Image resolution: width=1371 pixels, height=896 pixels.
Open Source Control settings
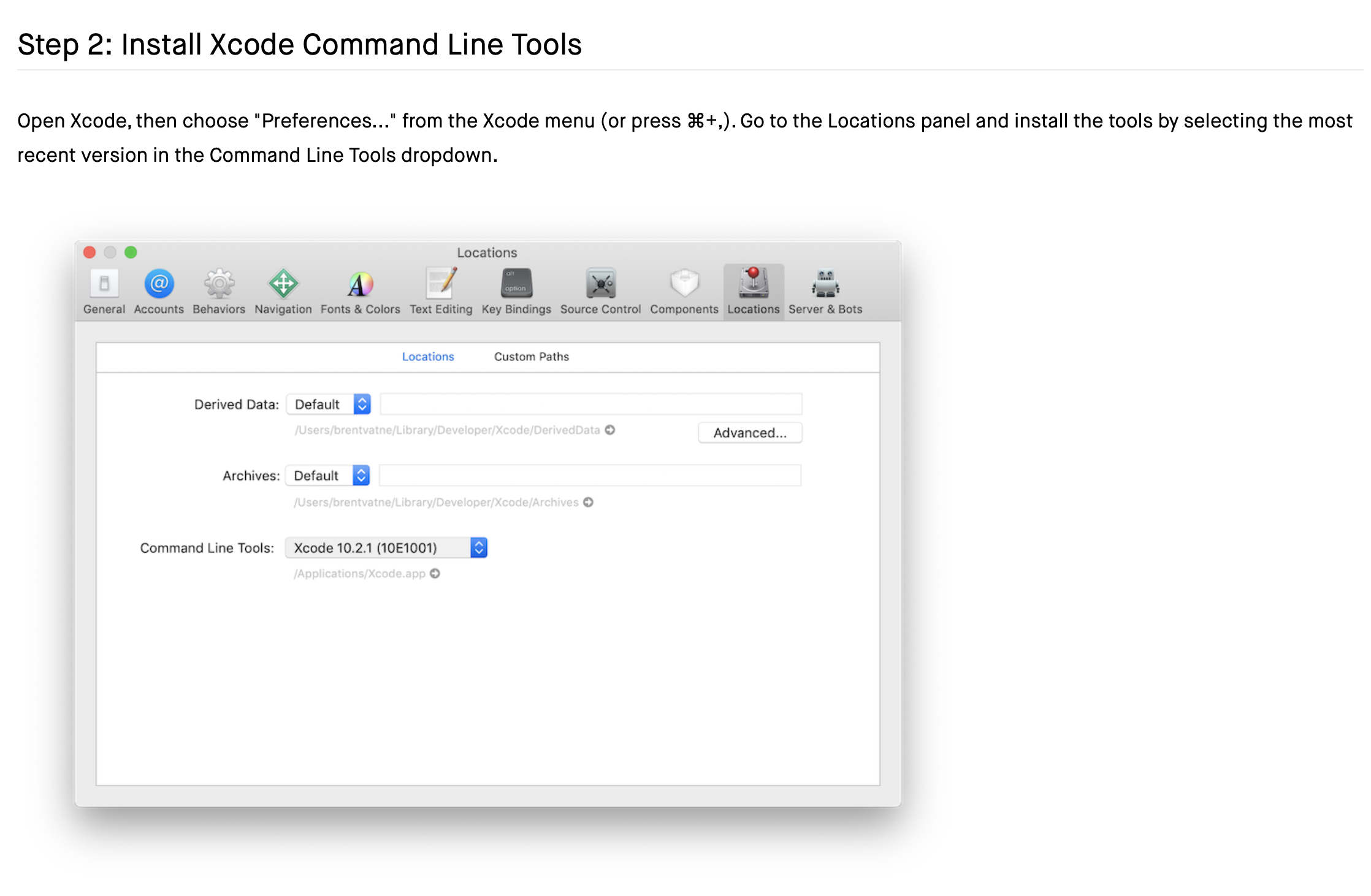click(x=600, y=288)
